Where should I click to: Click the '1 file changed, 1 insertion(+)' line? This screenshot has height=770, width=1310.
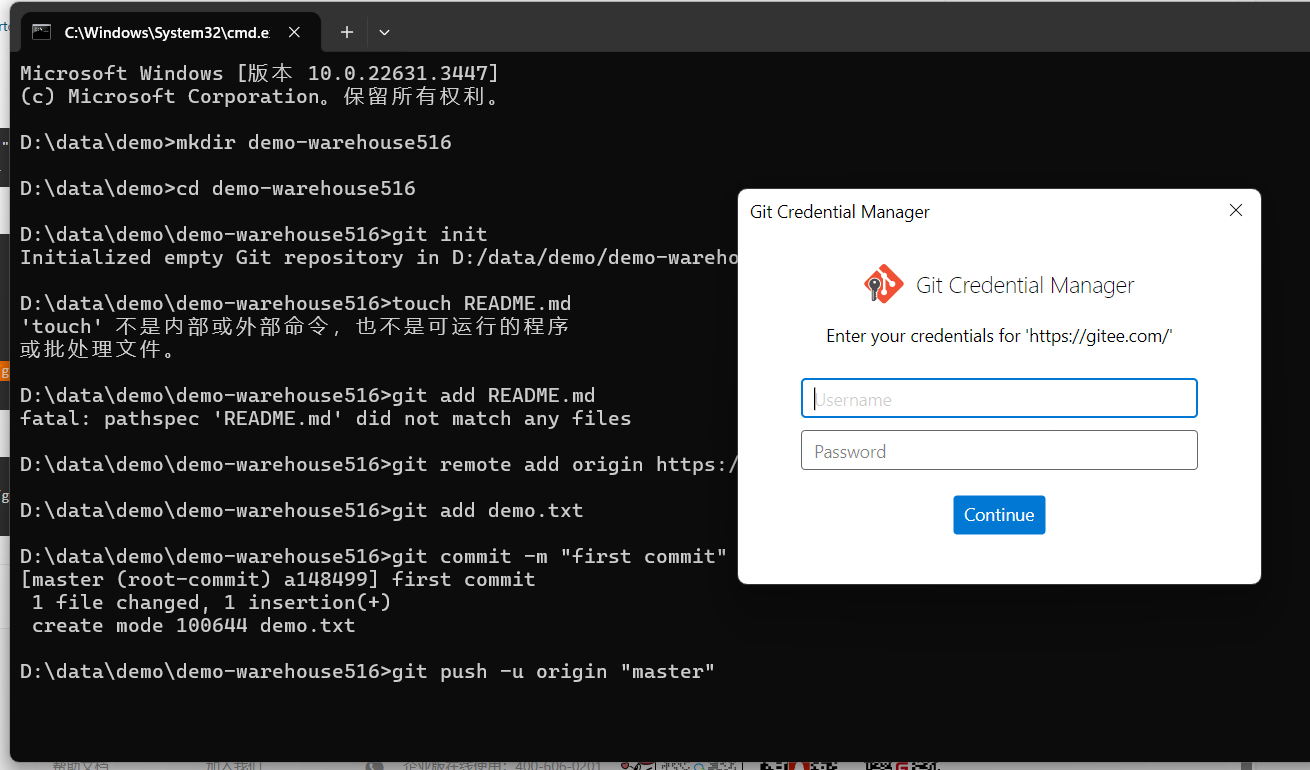[x=212, y=602]
